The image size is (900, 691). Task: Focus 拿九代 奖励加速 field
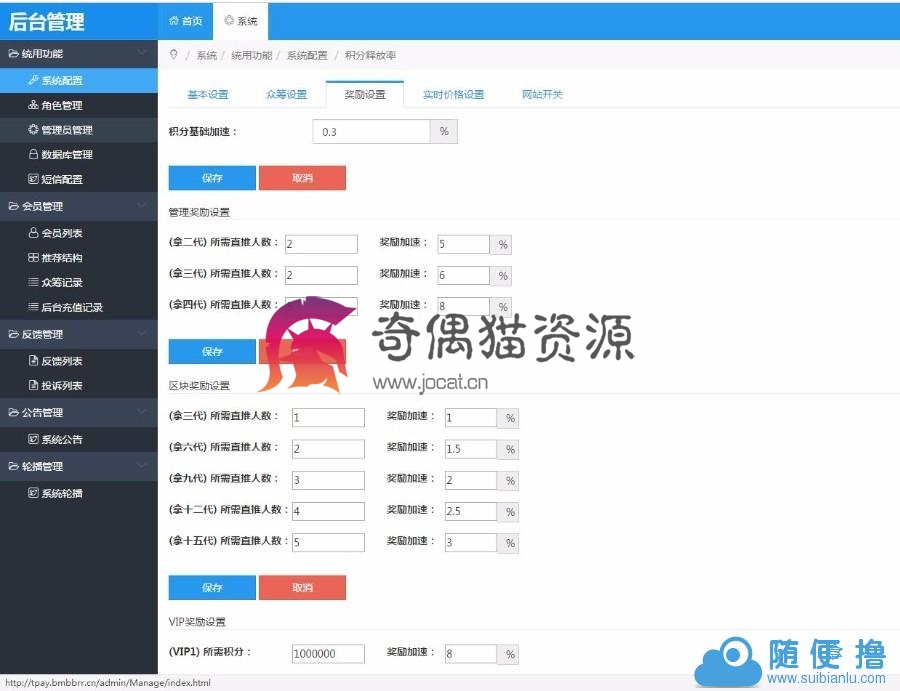471,480
